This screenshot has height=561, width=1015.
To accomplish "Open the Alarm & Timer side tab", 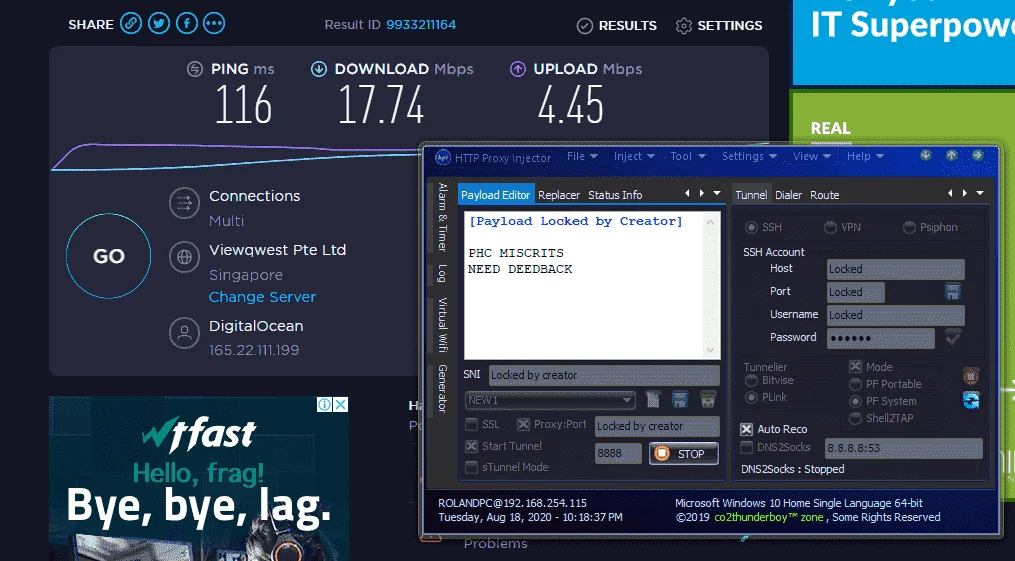I will tap(443, 217).
